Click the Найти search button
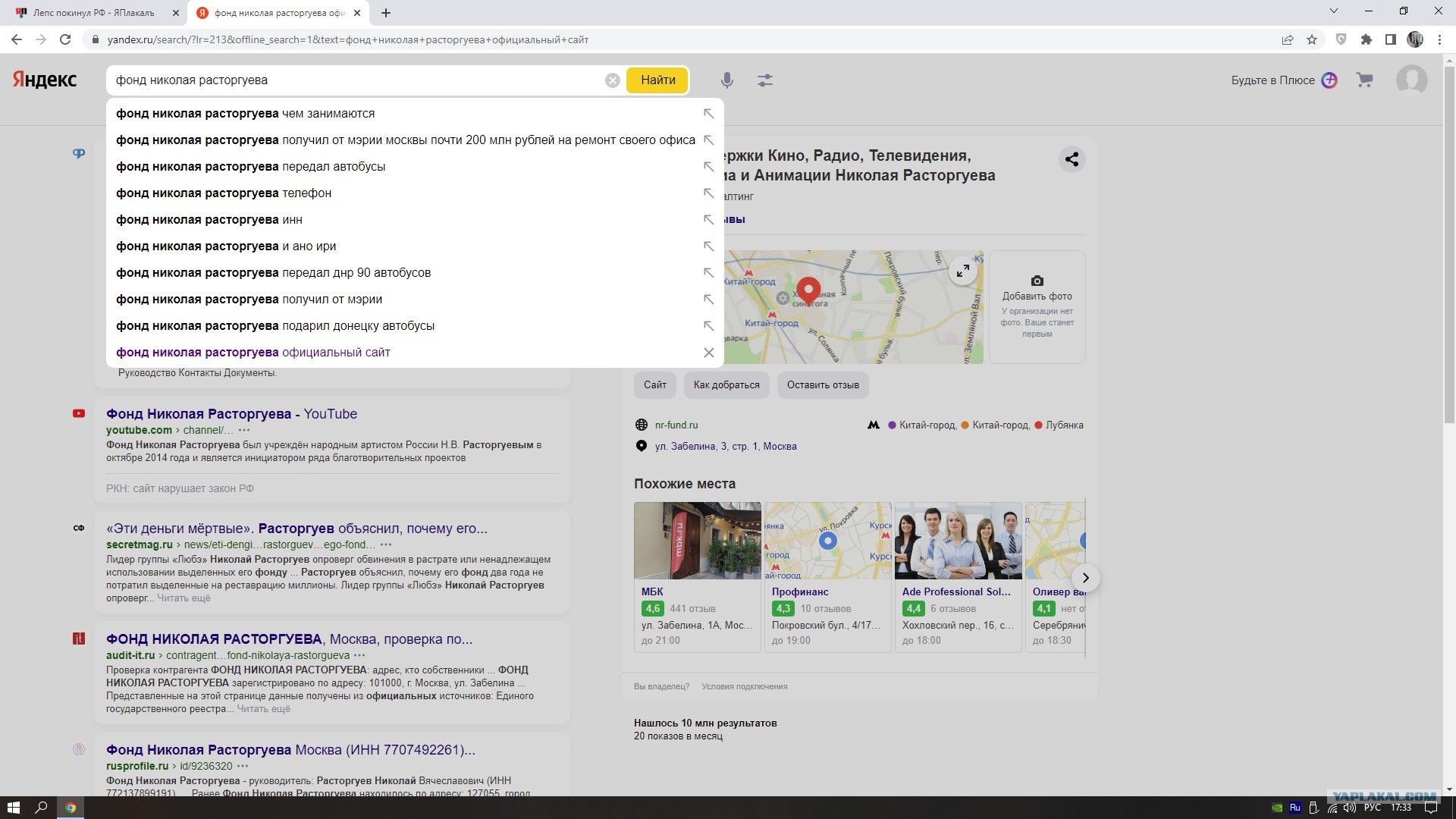Screen dimensions: 1456x819 (x=657, y=80)
